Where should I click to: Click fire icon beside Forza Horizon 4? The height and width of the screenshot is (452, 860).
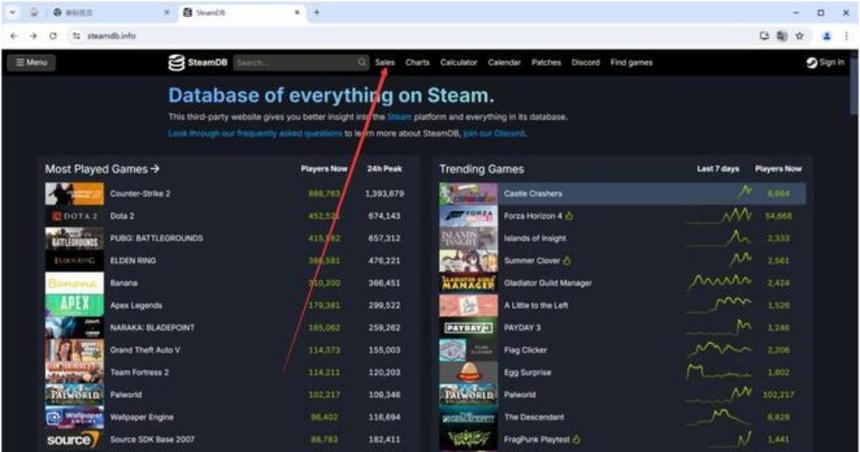pos(569,216)
